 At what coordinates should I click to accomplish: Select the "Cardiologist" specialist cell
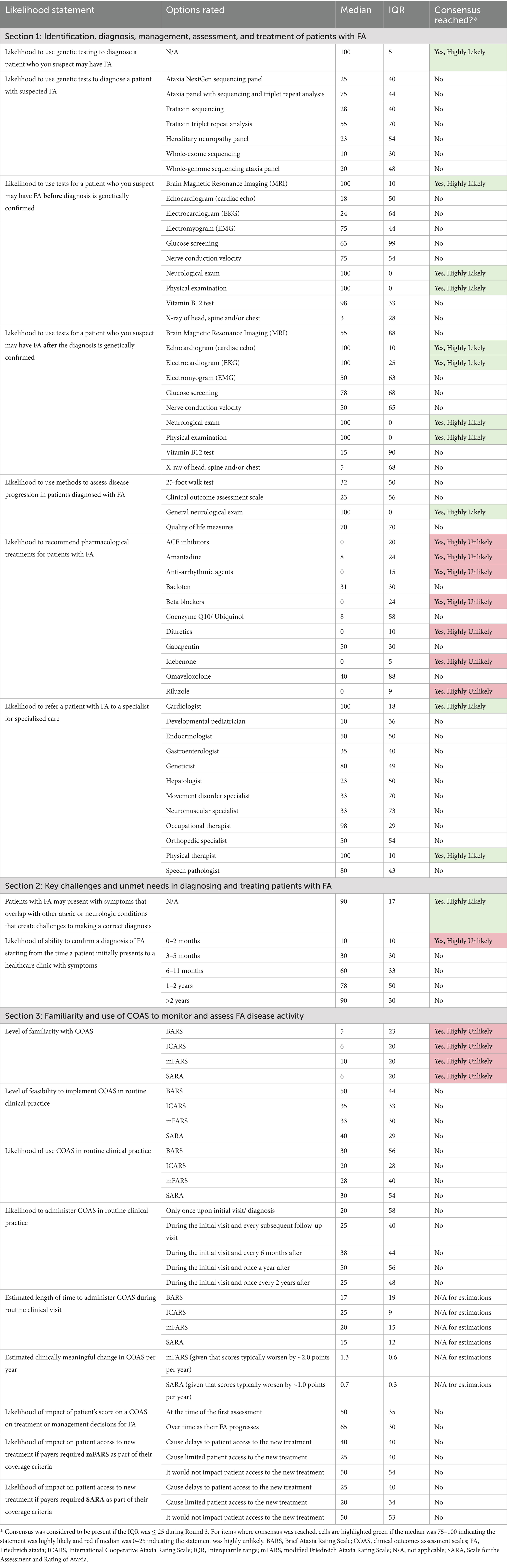[184, 706]
